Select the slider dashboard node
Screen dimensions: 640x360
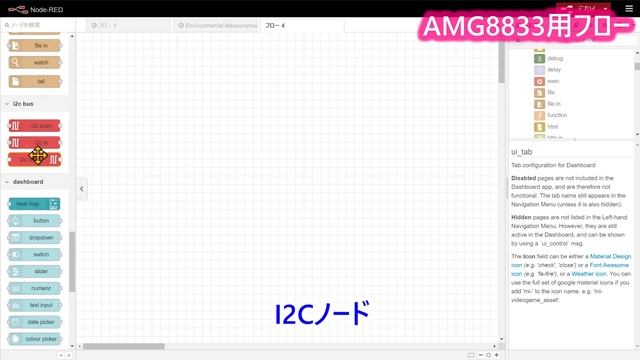[x=35, y=271]
